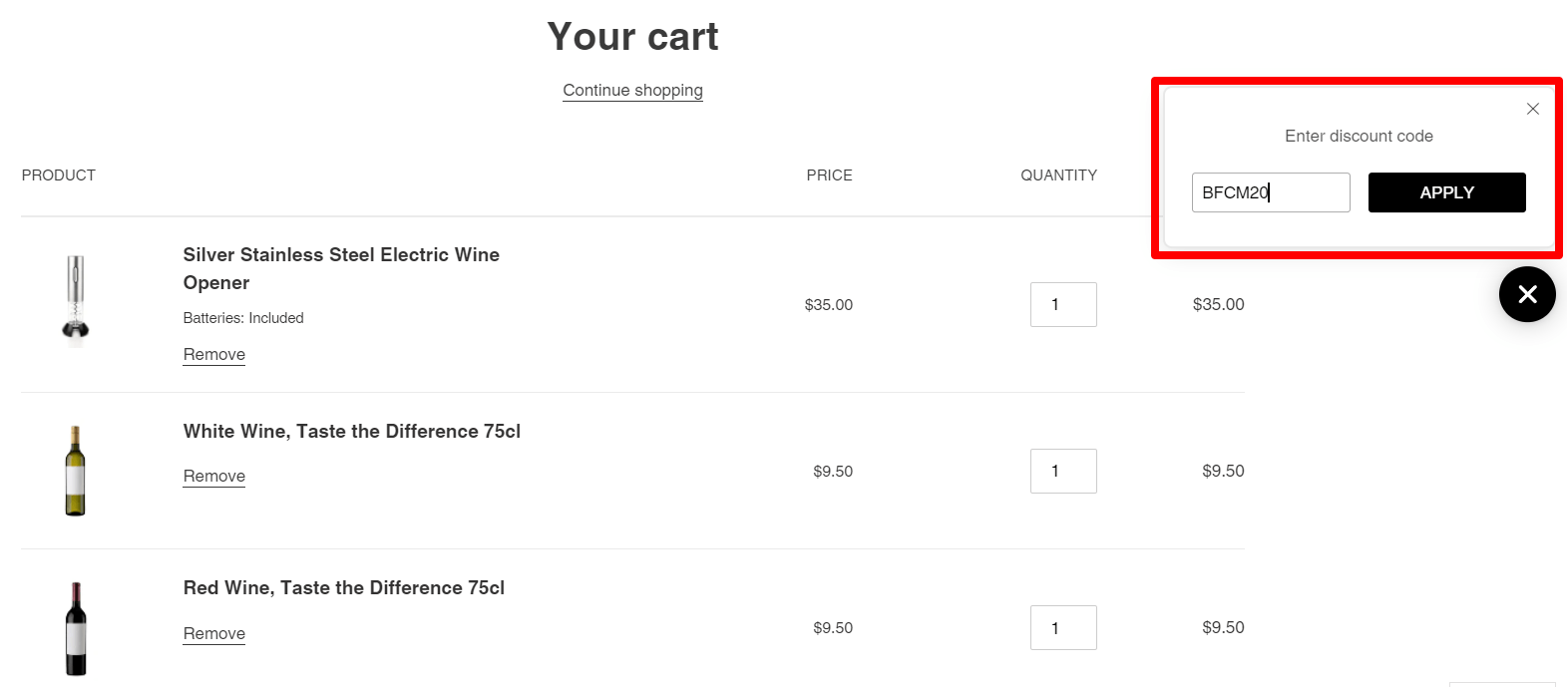The width and height of the screenshot is (1568, 687).
Task: Select the white wine quantity box
Action: pyautogui.click(x=1063, y=471)
